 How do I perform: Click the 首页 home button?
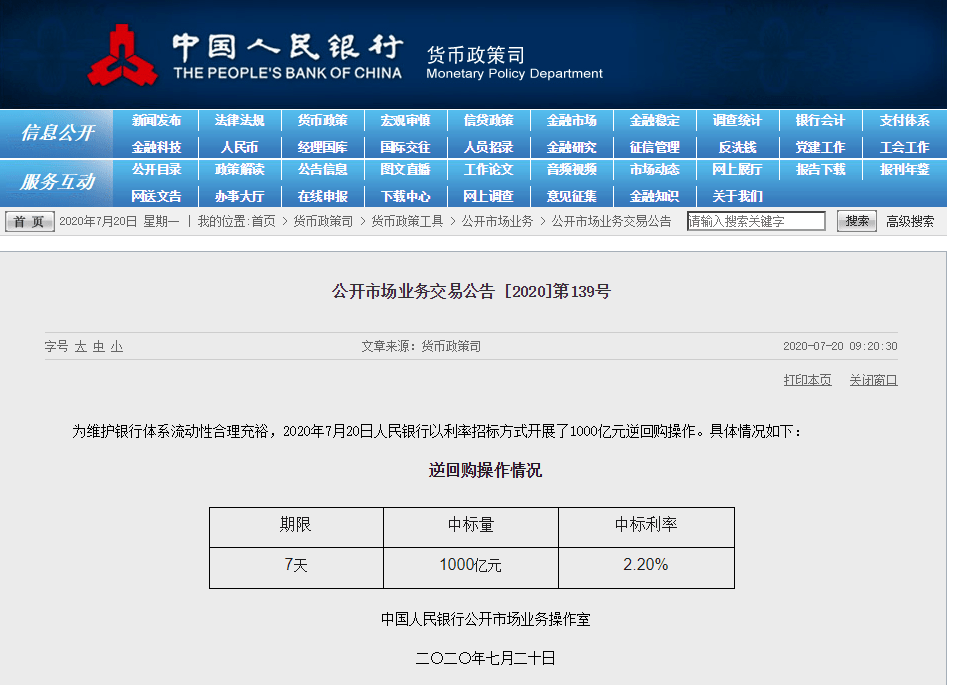(29, 222)
